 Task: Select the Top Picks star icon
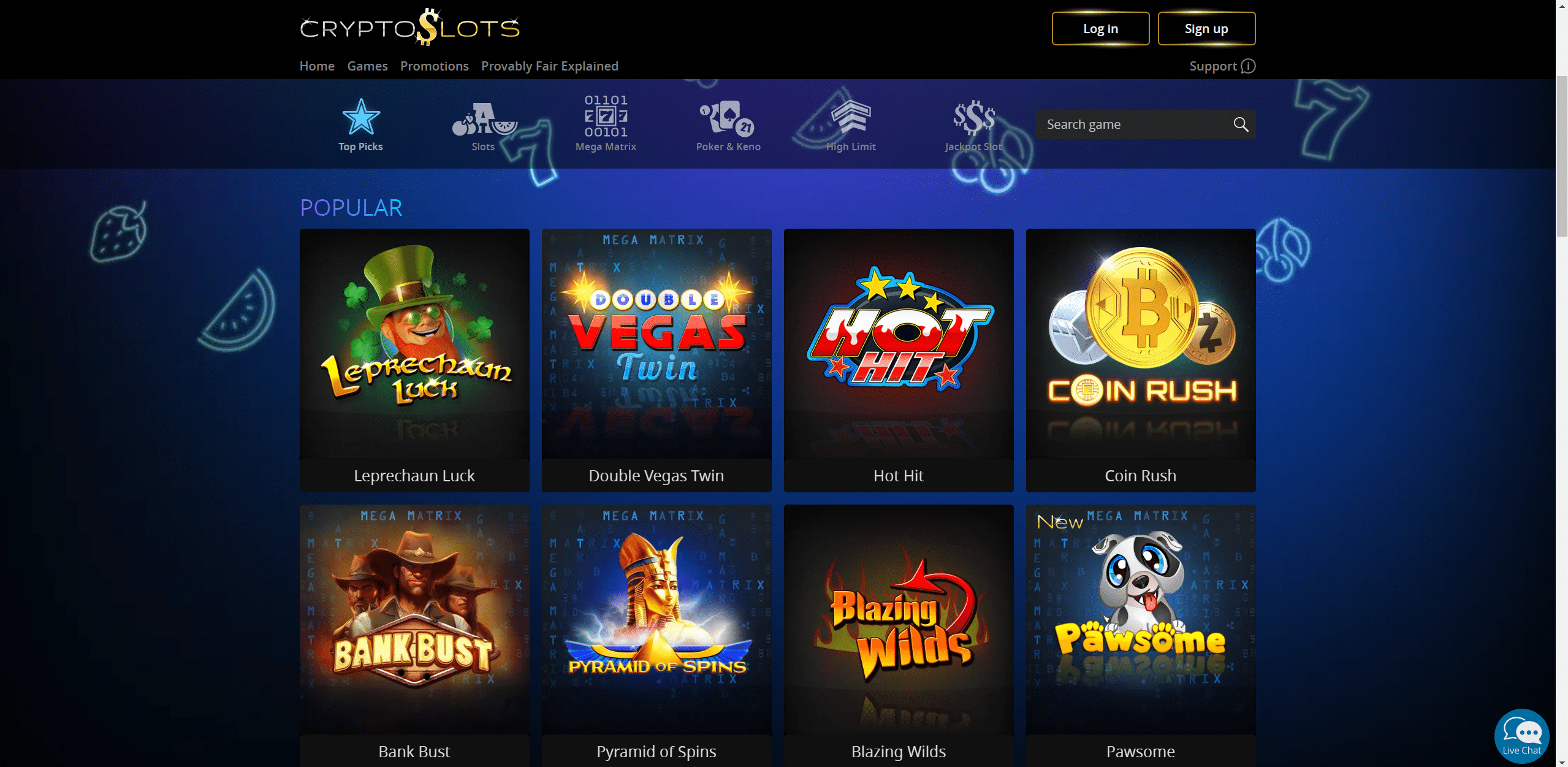point(360,116)
